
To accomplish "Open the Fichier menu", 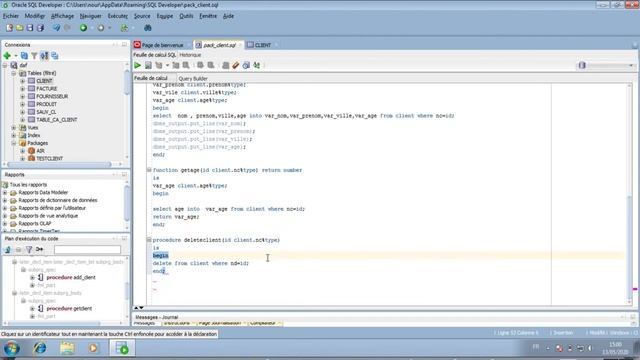I will pyautogui.click(x=11, y=16).
